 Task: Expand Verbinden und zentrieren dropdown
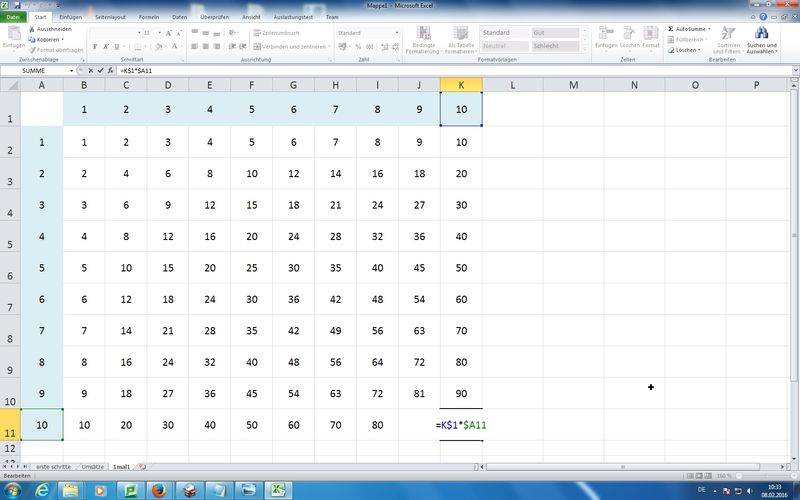(x=329, y=46)
